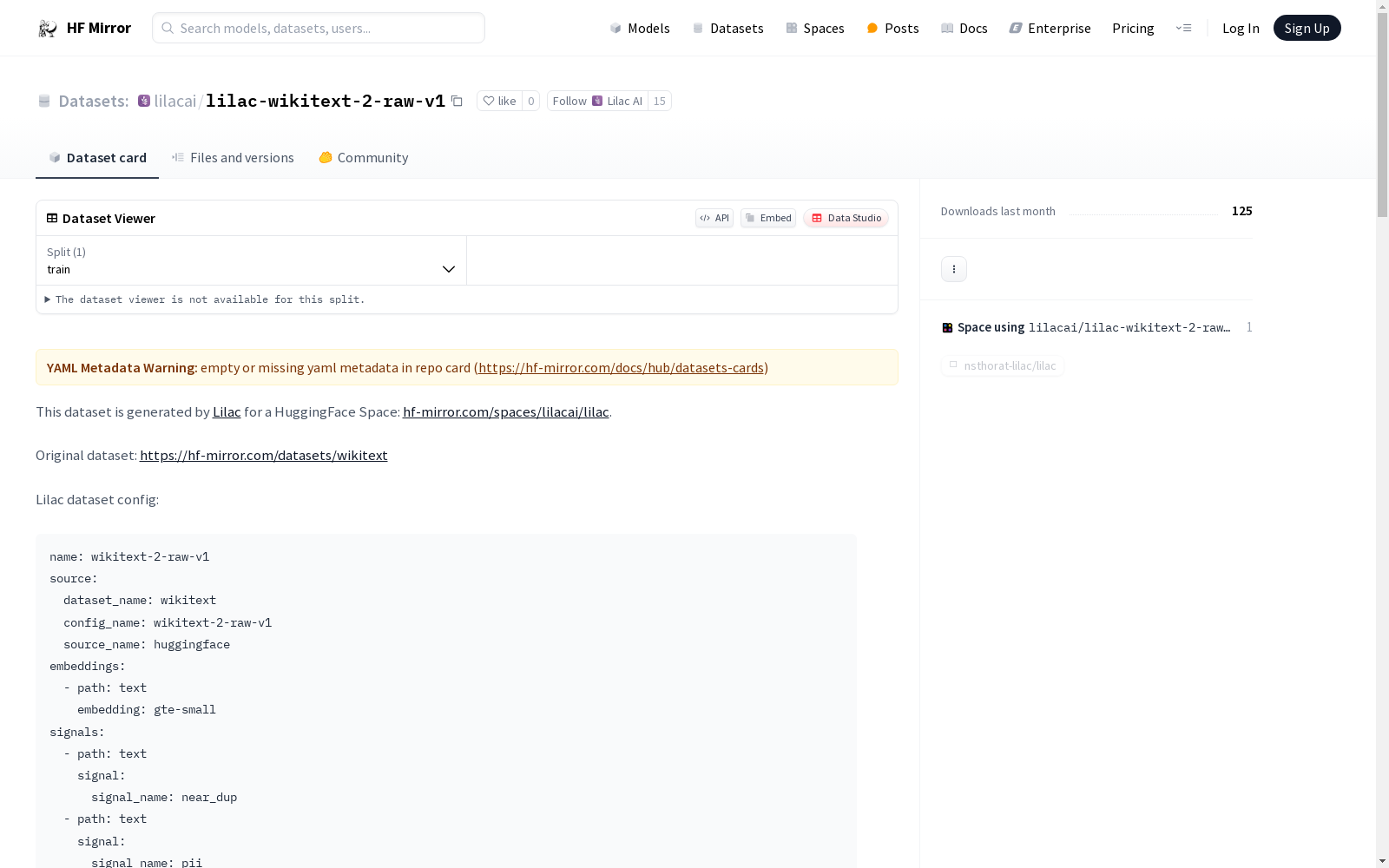Open the original wikitext dataset link
The image size is (1389, 868).
point(264,455)
